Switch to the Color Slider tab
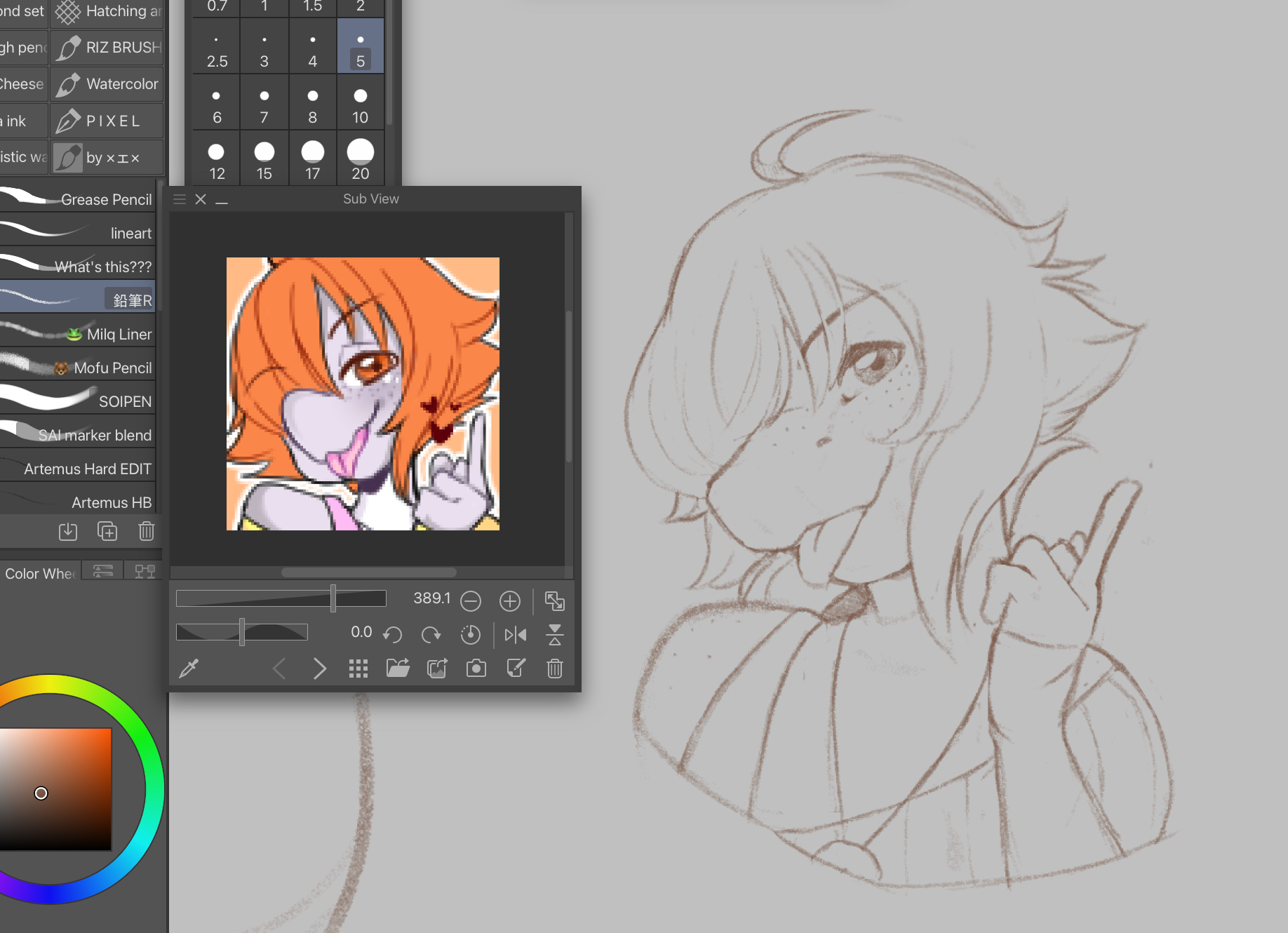This screenshot has width=1288, height=933. 103,571
